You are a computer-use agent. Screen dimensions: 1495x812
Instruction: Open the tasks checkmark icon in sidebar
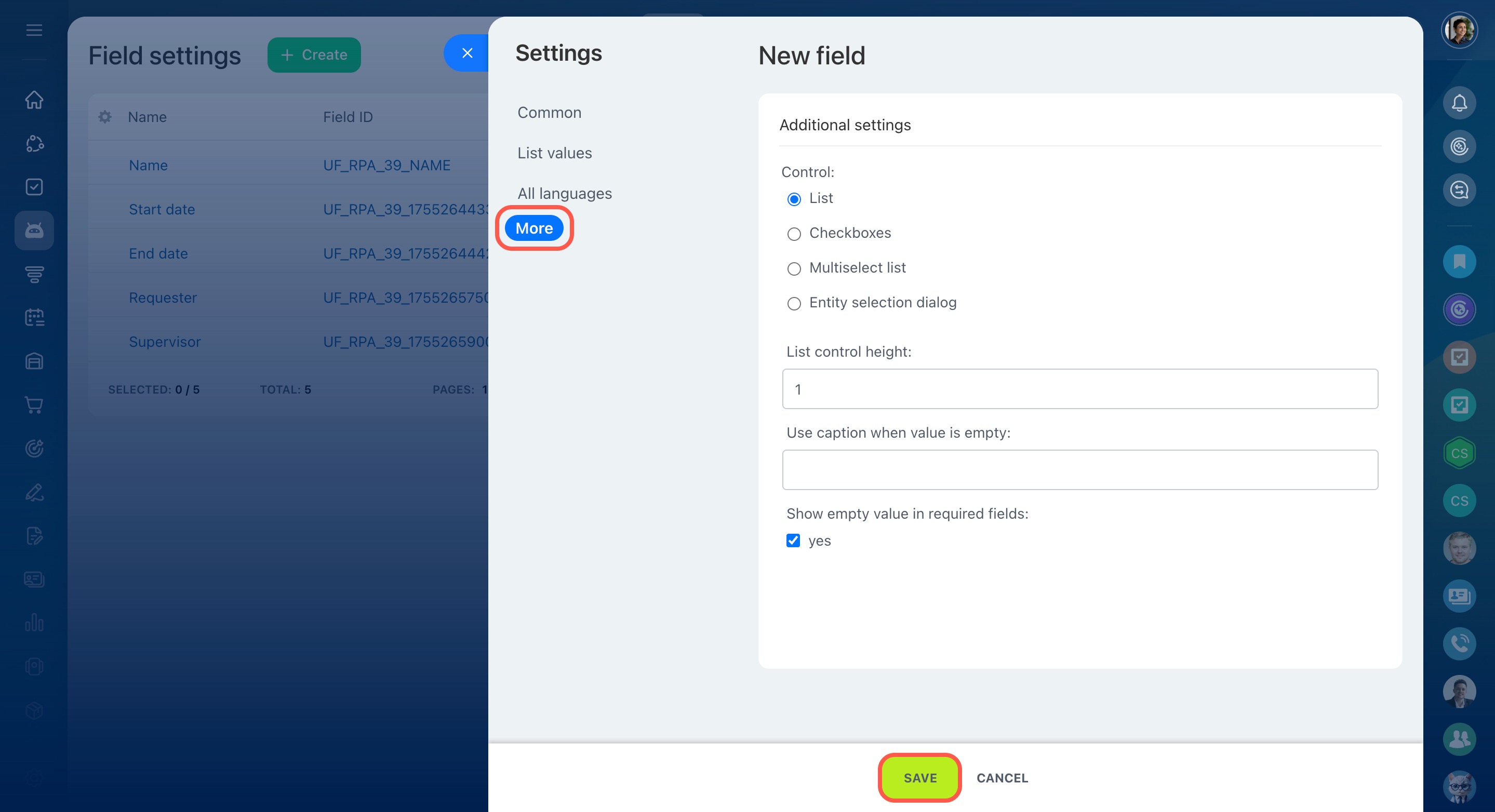pos(34,187)
